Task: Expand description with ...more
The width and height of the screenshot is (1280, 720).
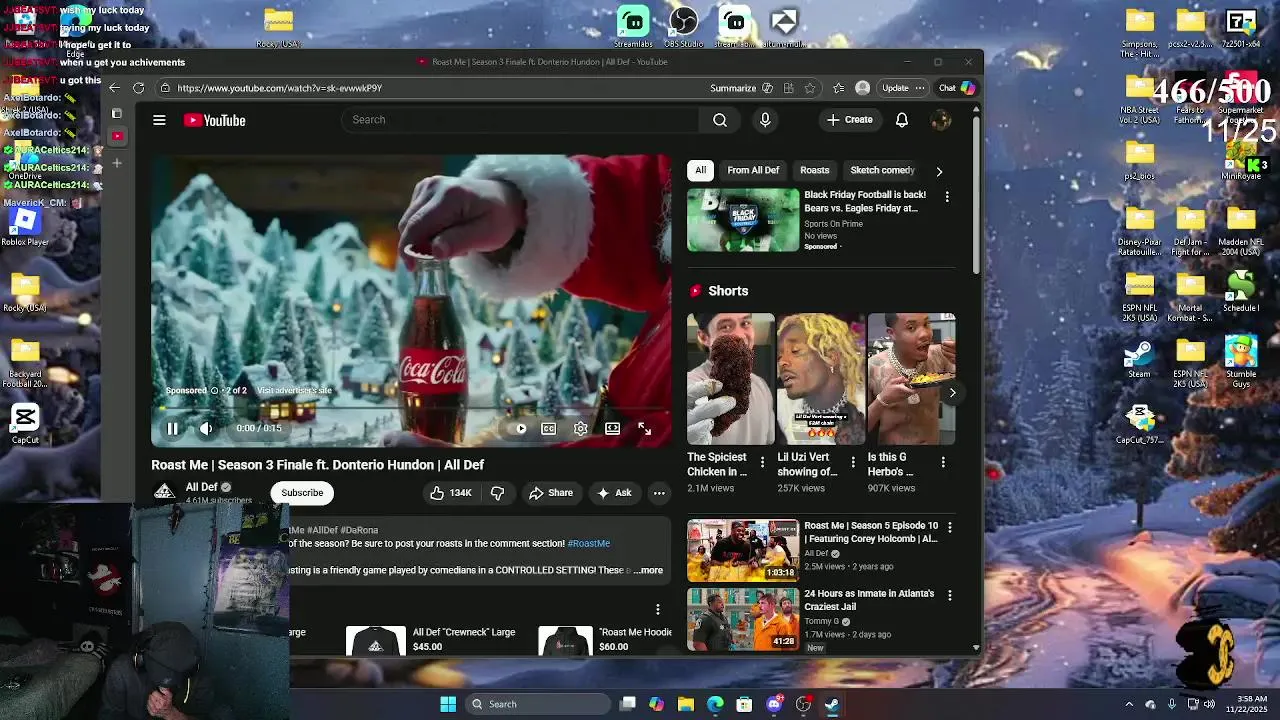Action: (648, 570)
